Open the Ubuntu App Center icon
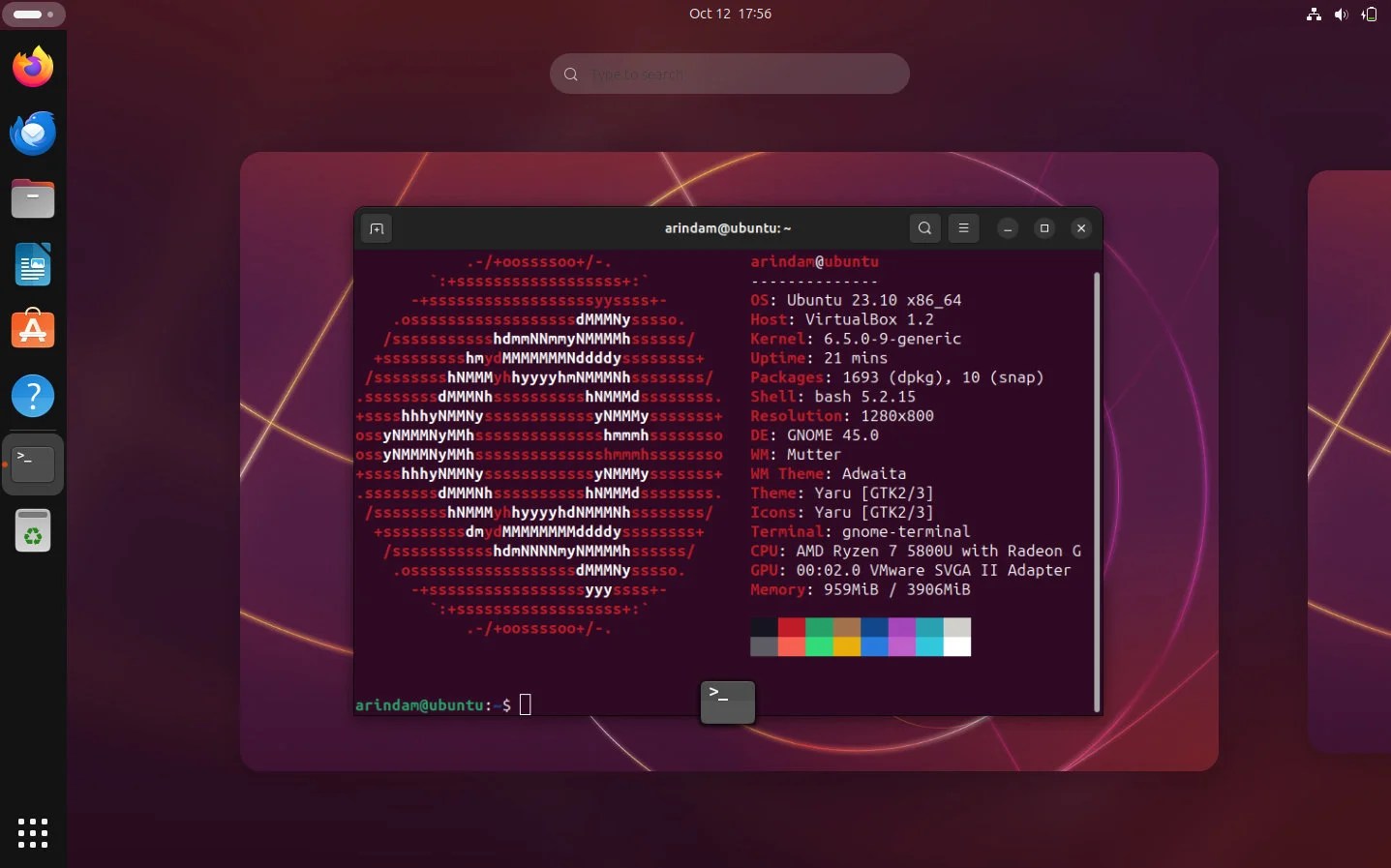The width and height of the screenshot is (1391, 868). [x=33, y=330]
